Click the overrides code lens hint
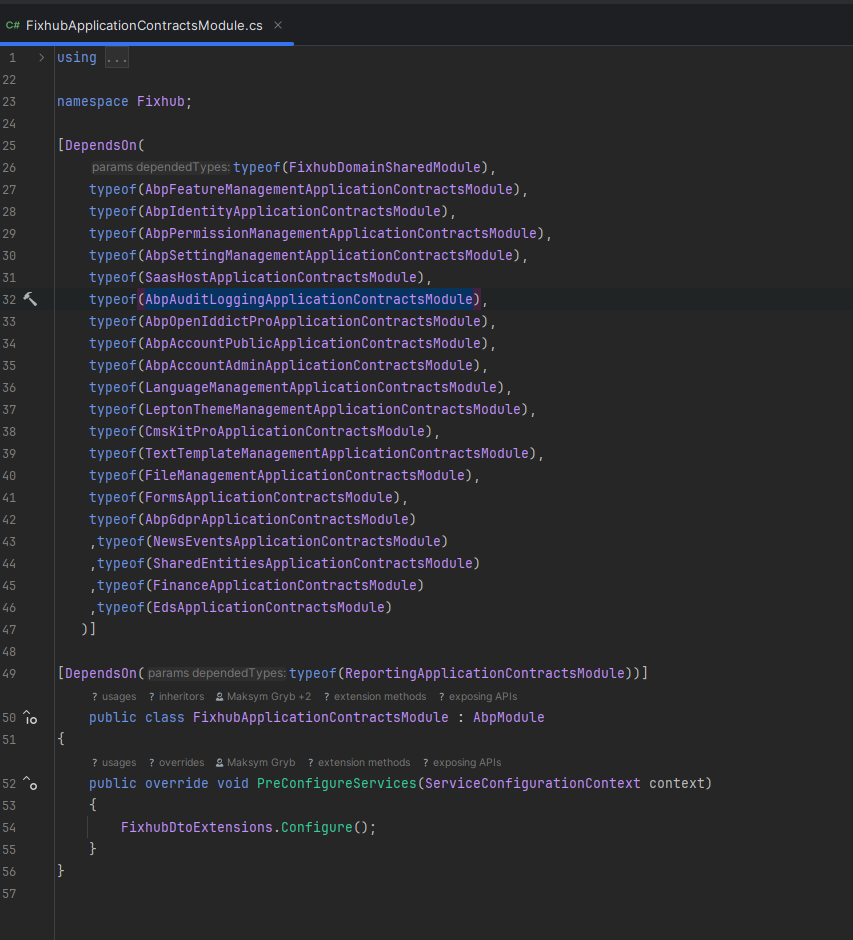 tap(176, 762)
